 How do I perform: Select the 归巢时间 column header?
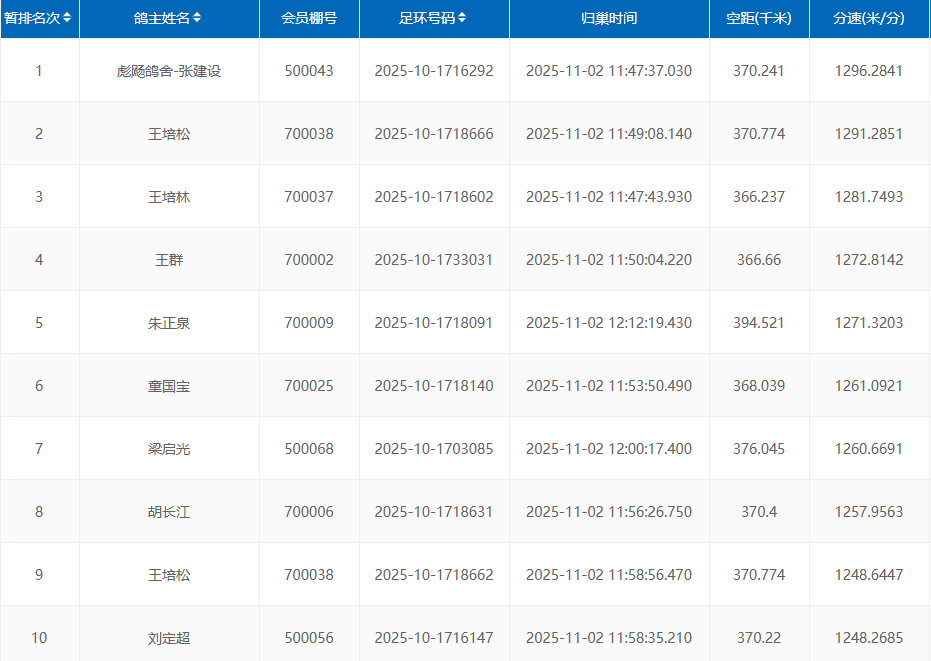pyautogui.click(x=608, y=18)
